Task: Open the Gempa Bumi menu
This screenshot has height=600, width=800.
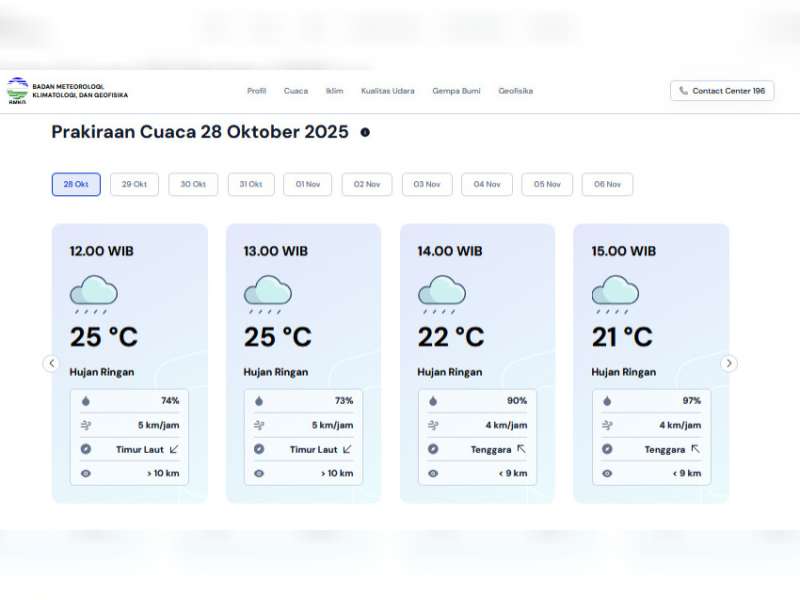Action: click(456, 91)
